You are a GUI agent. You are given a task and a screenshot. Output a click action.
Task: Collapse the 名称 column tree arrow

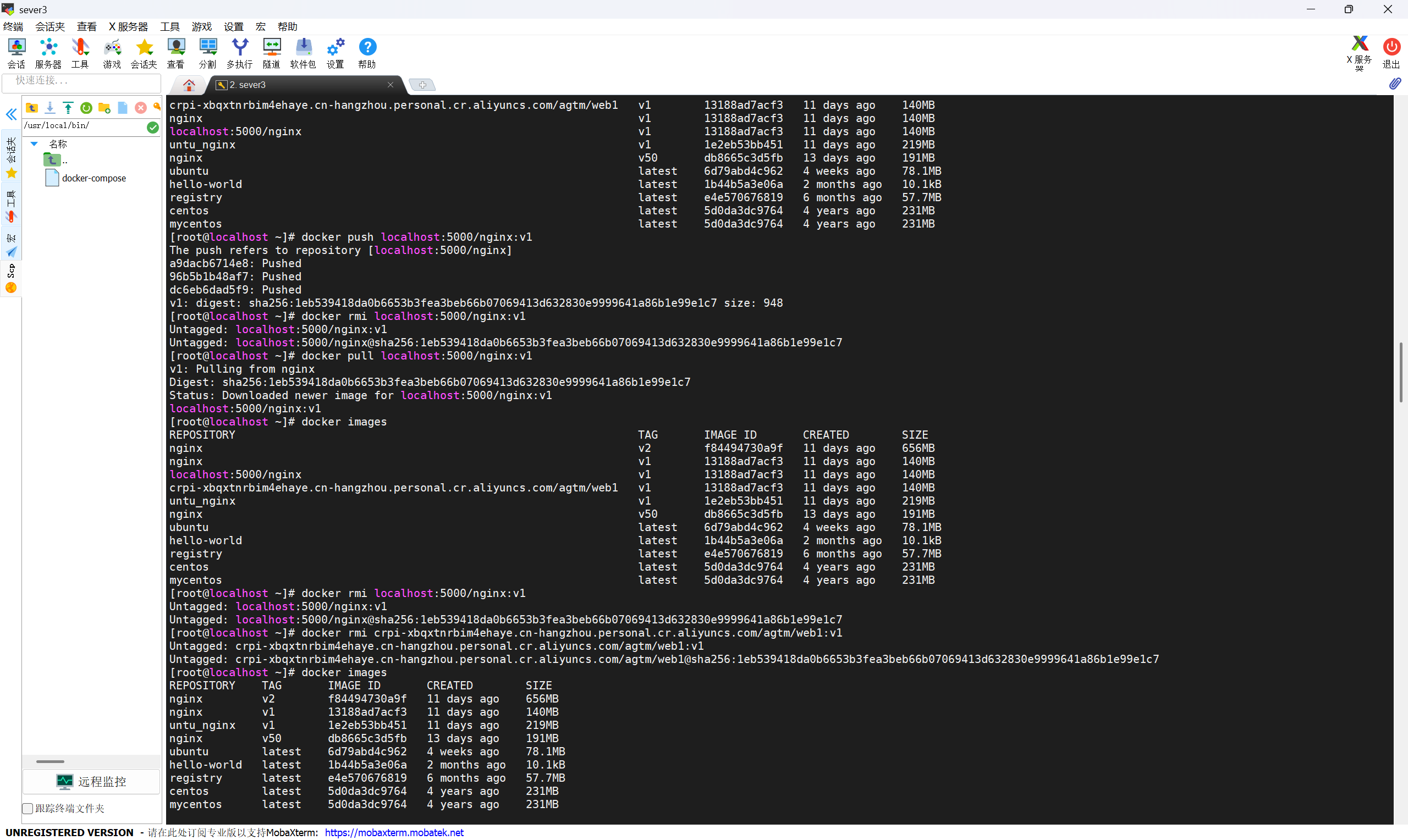(34, 144)
